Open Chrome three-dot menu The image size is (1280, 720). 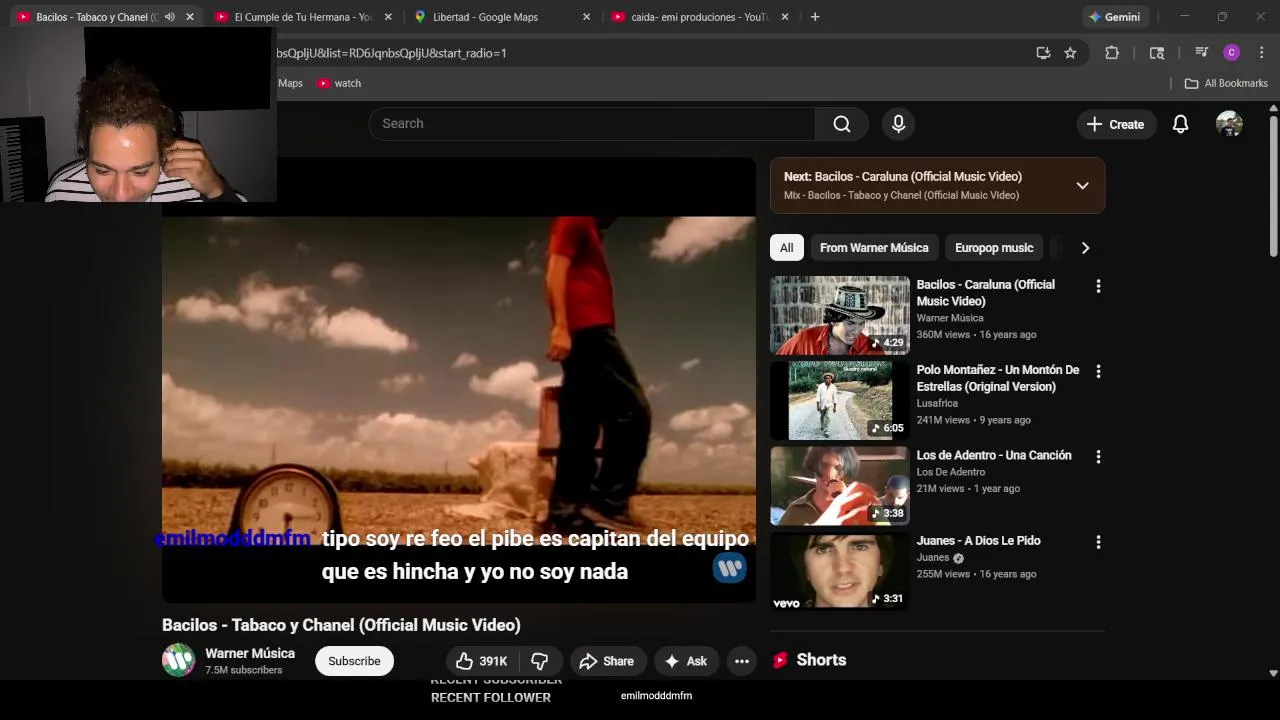point(1261,53)
